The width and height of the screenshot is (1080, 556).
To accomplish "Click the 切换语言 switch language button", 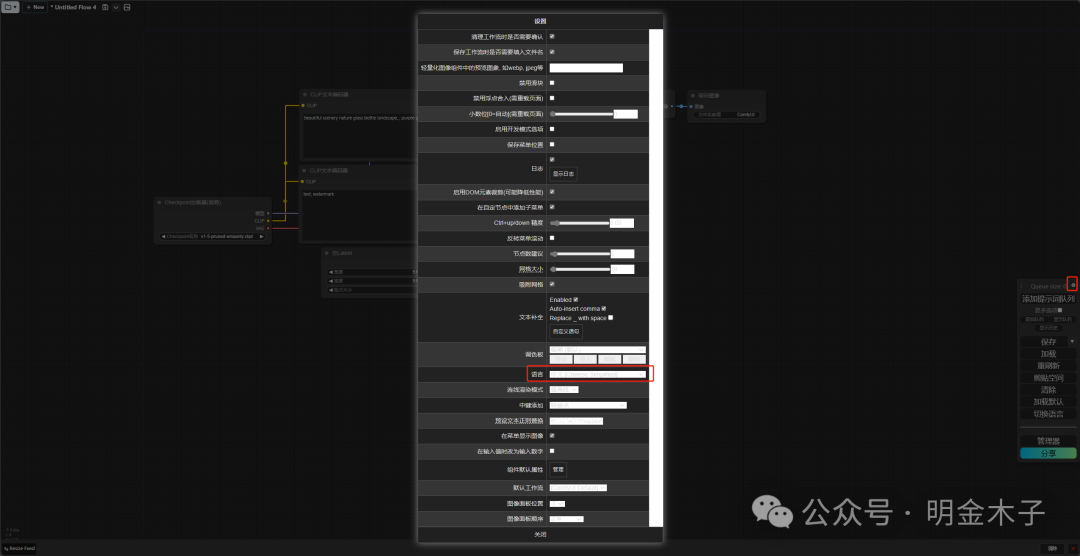I will (x=1048, y=413).
